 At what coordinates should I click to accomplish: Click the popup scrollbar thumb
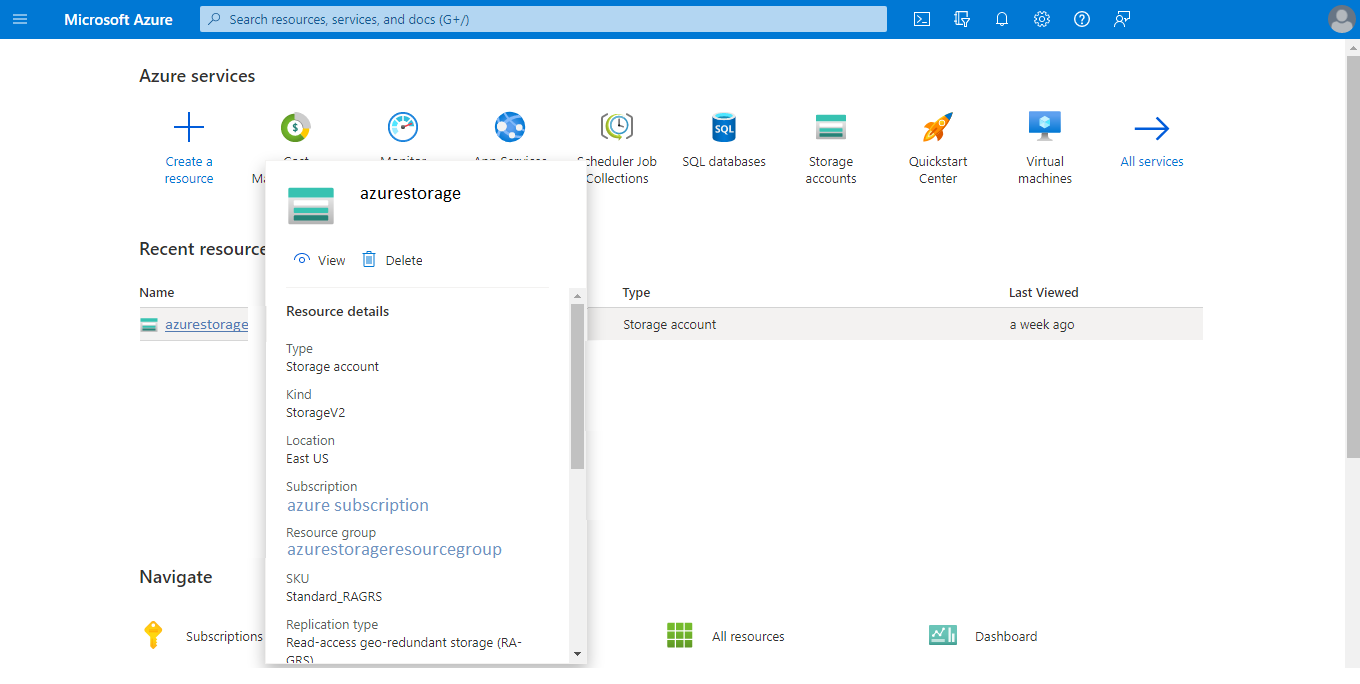click(577, 386)
